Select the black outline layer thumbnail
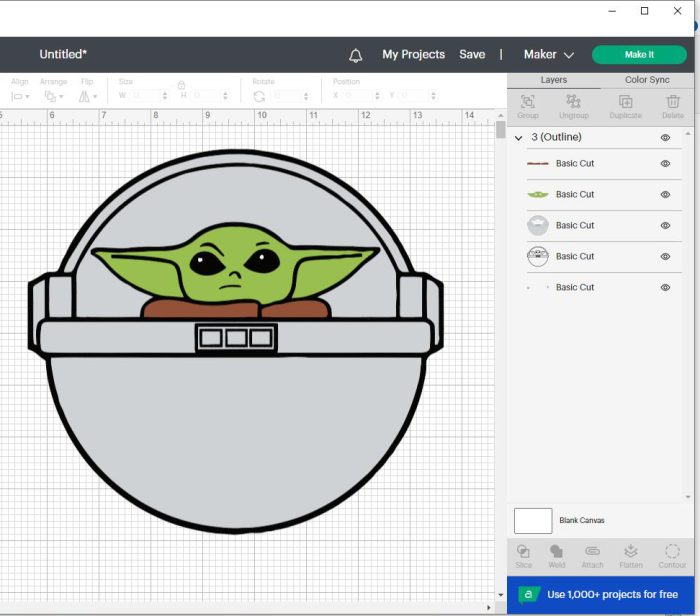Image resolution: width=700 pixels, height=616 pixels. pyautogui.click(x=538, y=256)
